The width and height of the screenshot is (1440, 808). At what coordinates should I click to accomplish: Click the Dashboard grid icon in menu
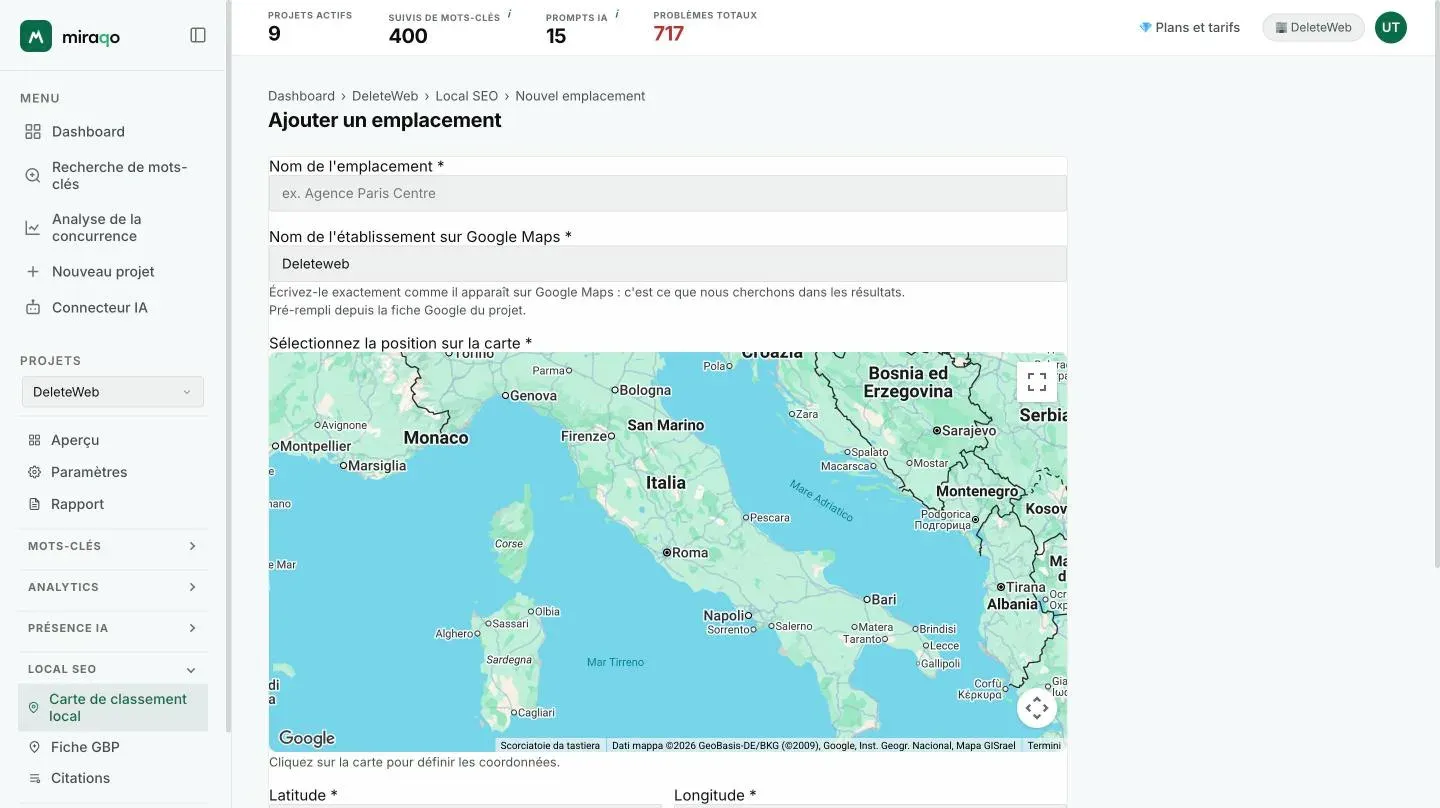coord(33,132)
